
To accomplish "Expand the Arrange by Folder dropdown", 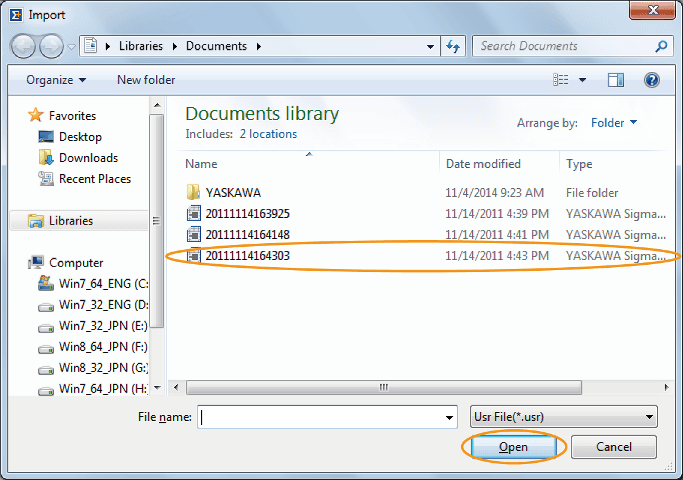I will coord(614,123).
